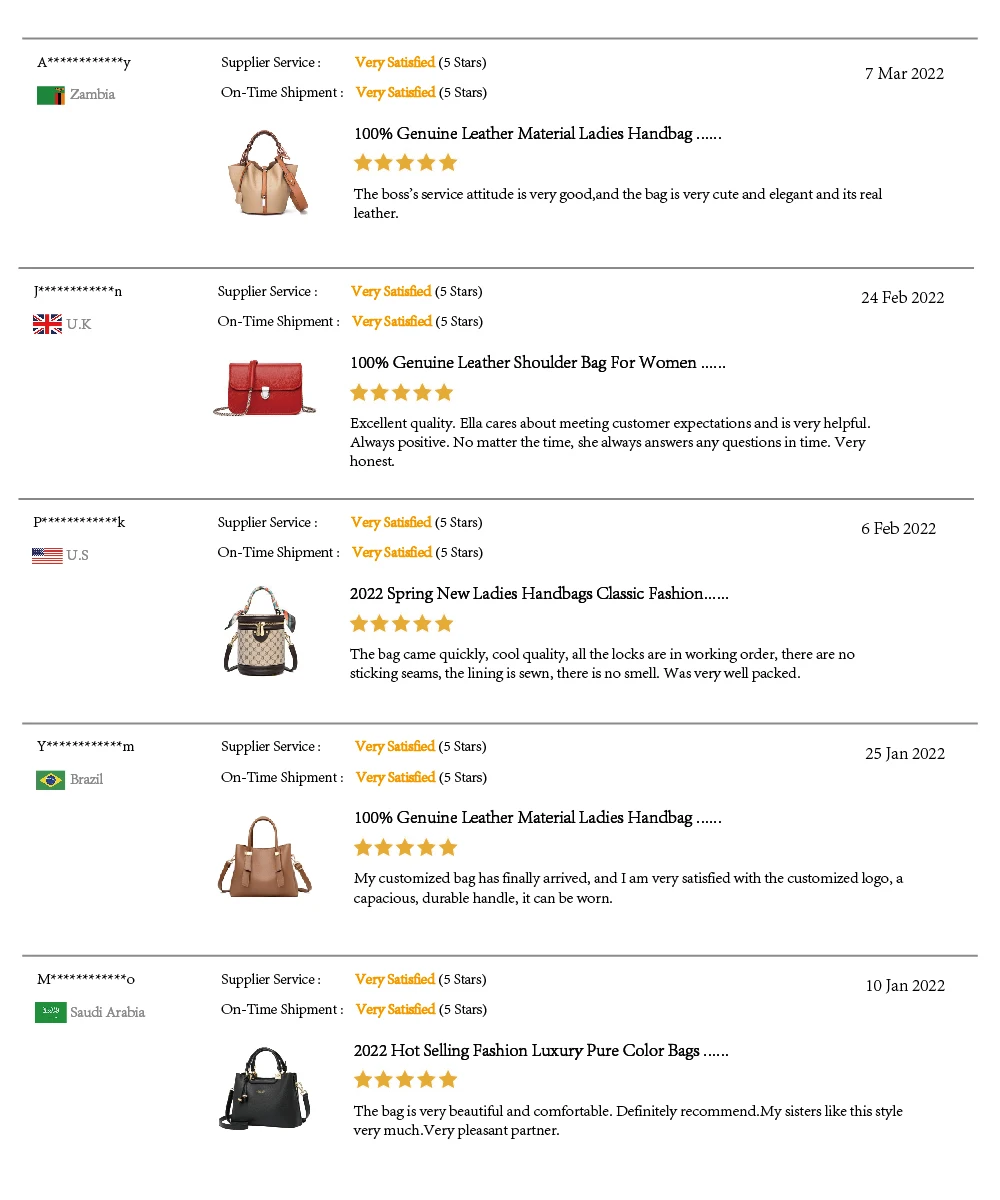Click the Brazil flag icon
The height and width of the screenshot is (1200, 1000).
pos(50,780)
